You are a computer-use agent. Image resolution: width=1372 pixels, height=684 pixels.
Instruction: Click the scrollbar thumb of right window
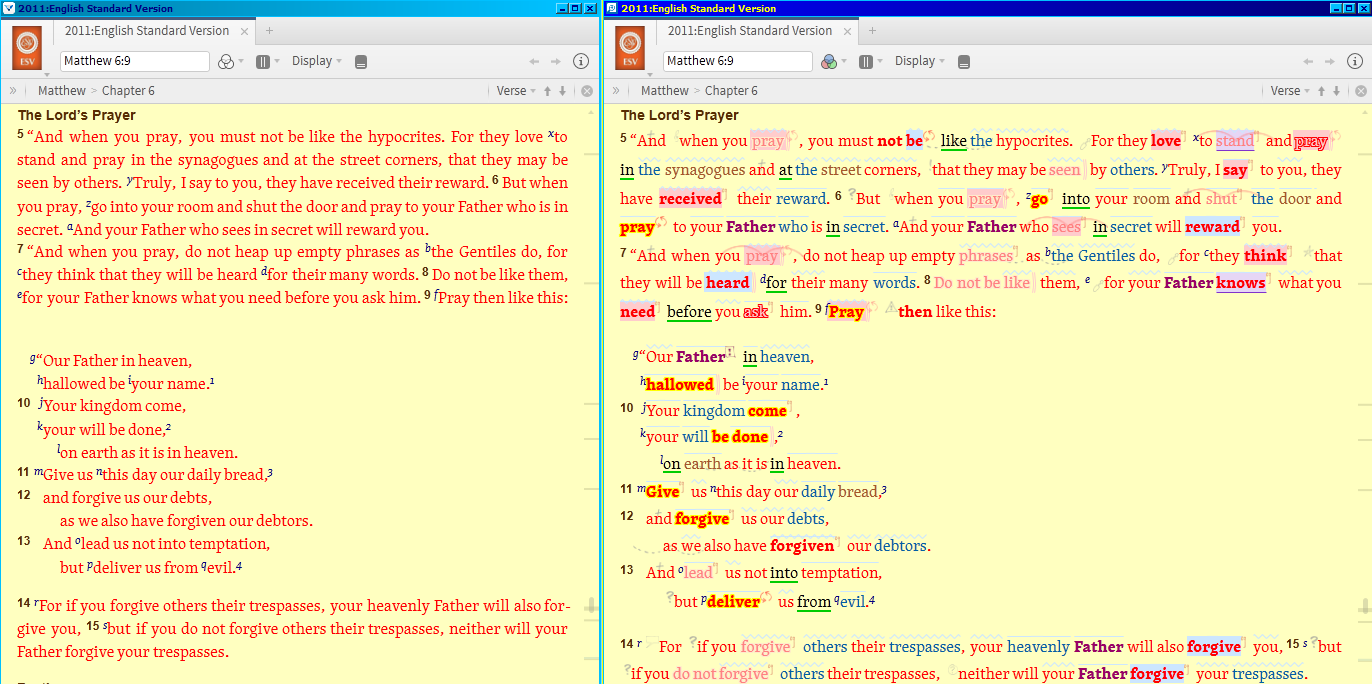[1364, 606]
